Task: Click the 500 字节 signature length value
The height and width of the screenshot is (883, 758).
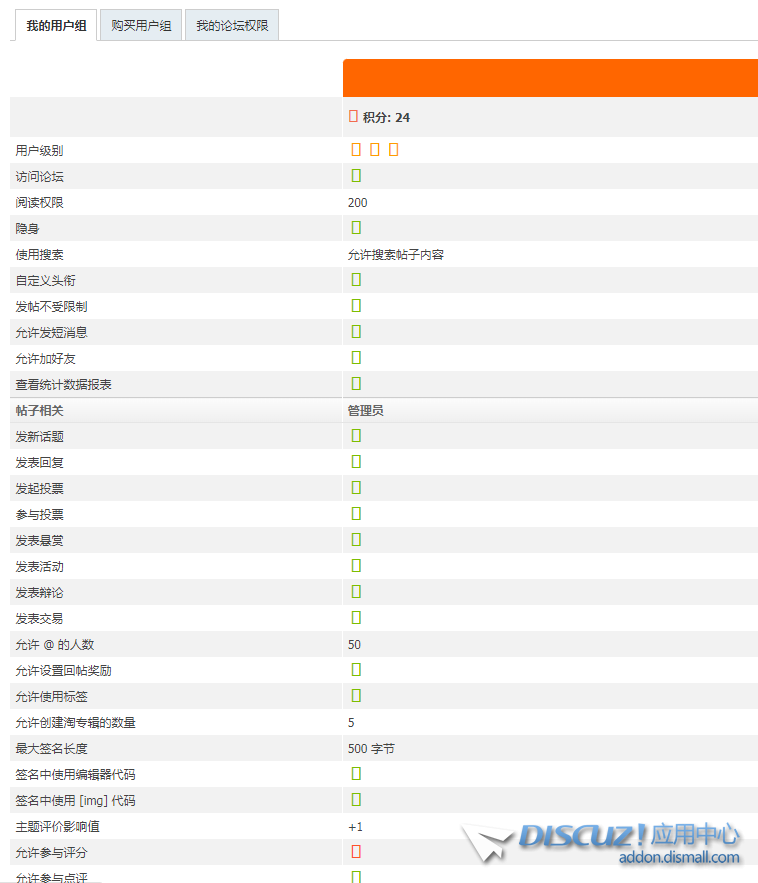Action: (x=372, y=748)
